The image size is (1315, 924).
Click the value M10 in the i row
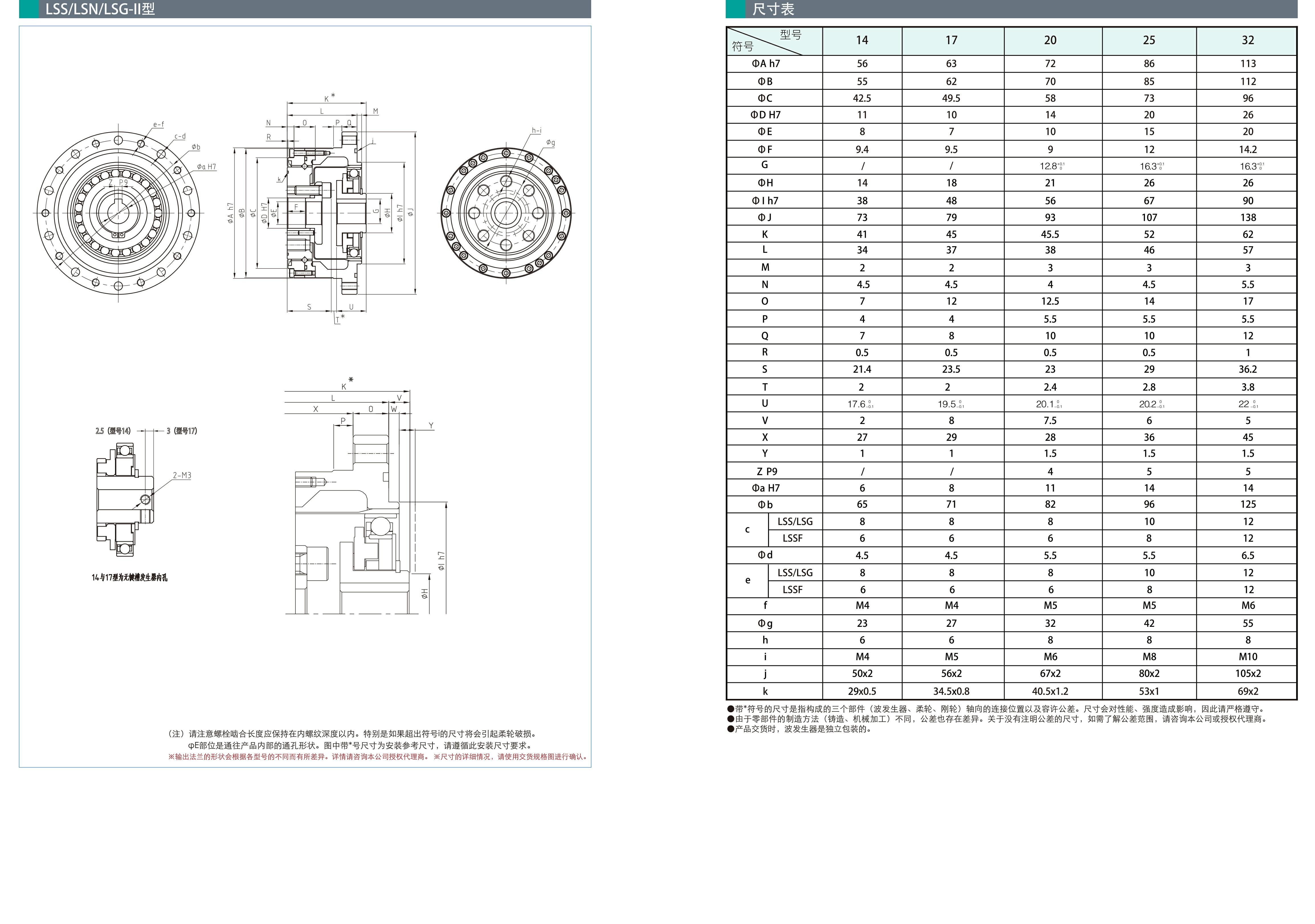1248,657
